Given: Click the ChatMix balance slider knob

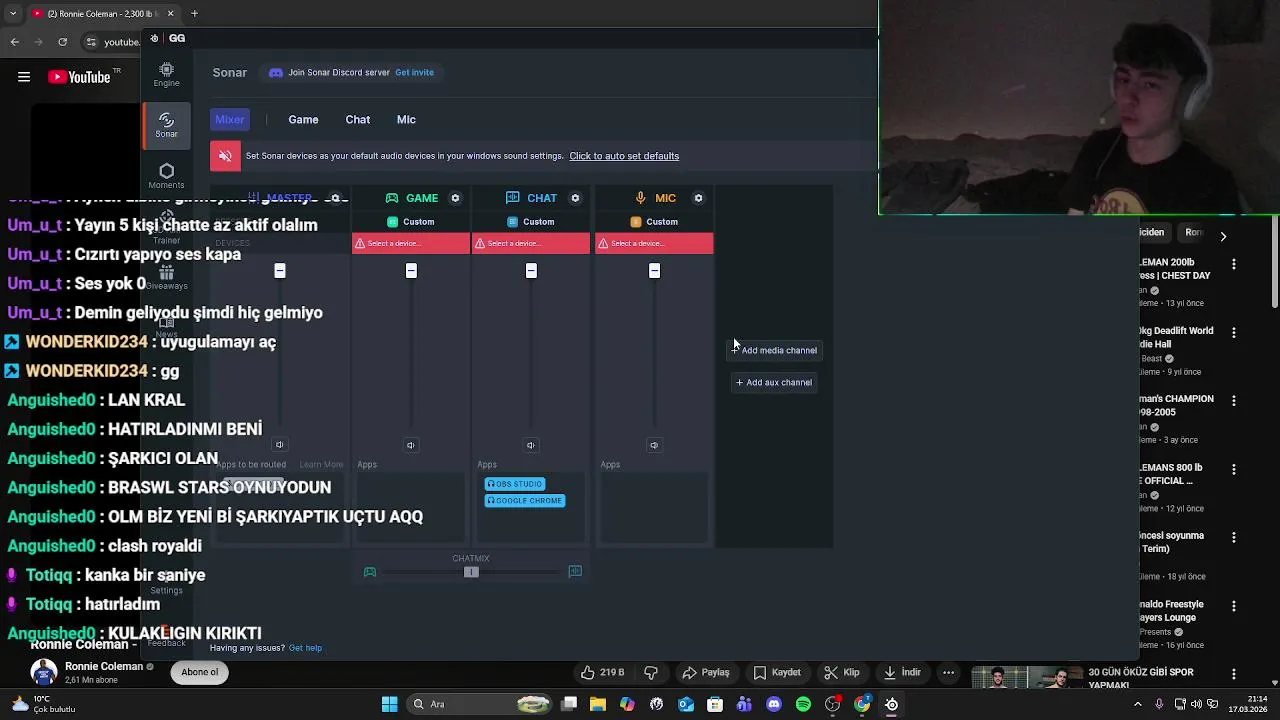Looking at the screenshot, I should pyautogui.click(x=471, y=572).
